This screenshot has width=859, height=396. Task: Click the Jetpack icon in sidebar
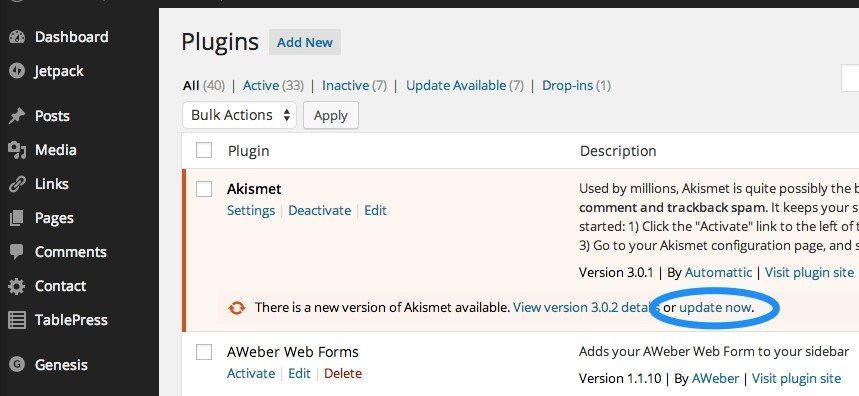(17, 71)
